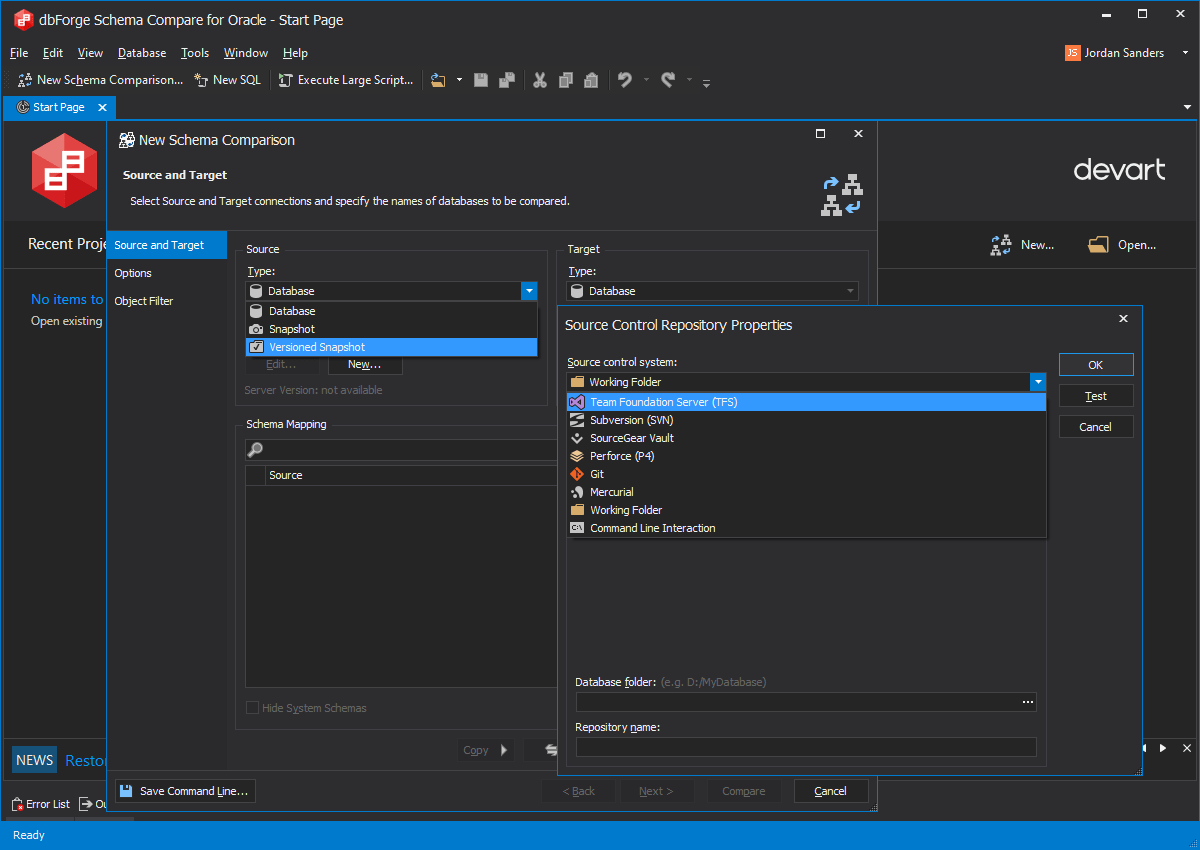This screenshot has height=850, width=1200.
Task: Open the Database menu
Action: pyautogui.click(x=142, y=53)
